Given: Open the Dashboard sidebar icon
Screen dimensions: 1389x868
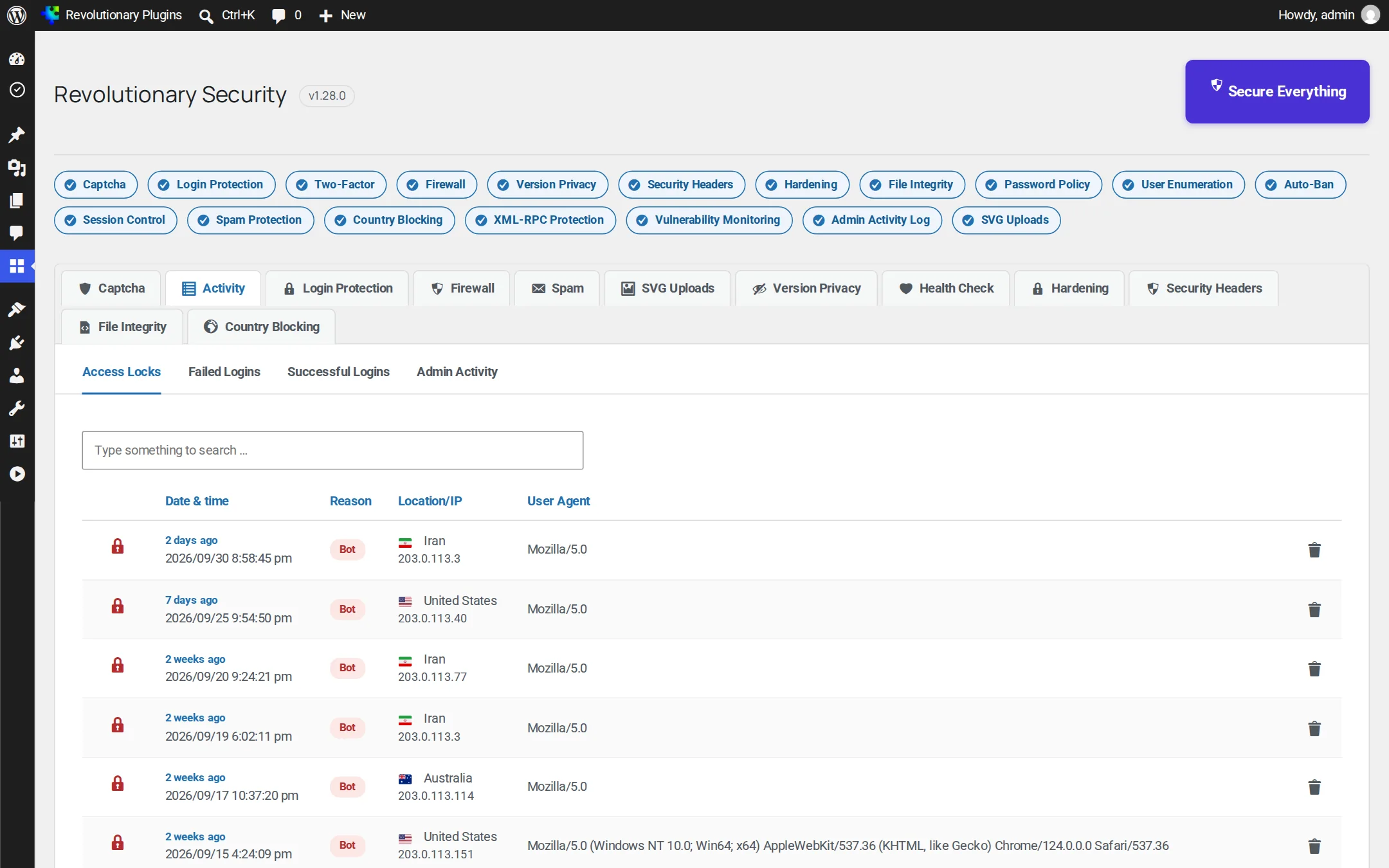Looking at the screenshot, I should click(17, 59).
